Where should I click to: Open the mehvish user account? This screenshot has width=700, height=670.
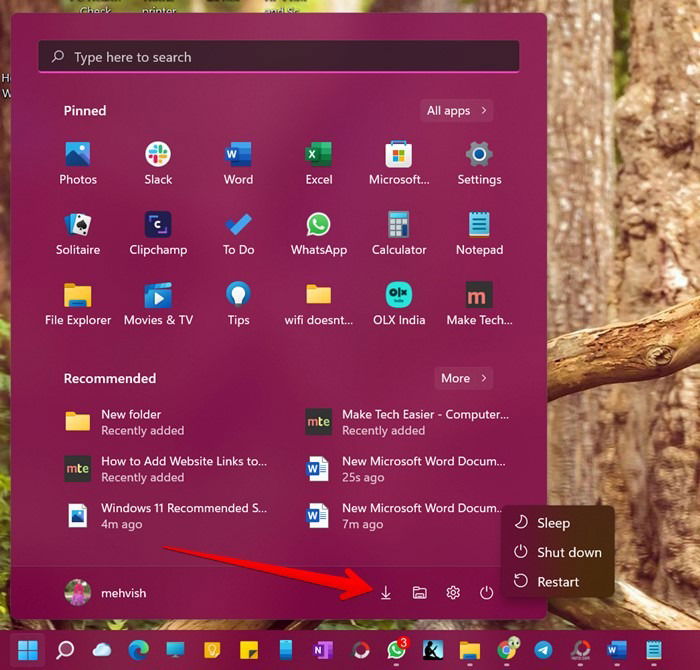106,593
